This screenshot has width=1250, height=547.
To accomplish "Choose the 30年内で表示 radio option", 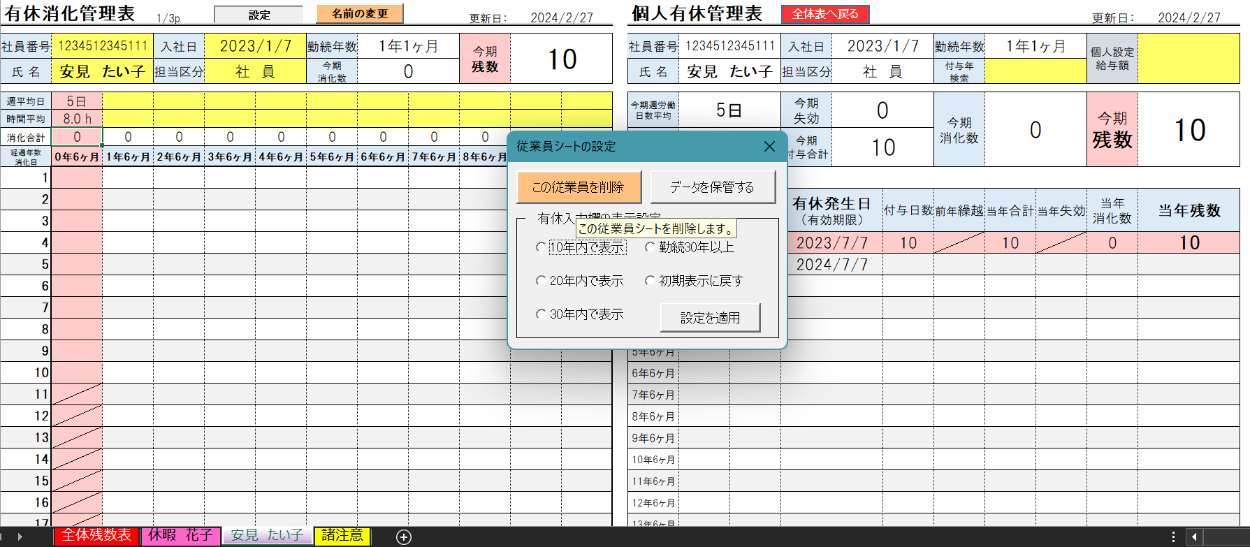I will pyautogui.click(x=542, y=314).
